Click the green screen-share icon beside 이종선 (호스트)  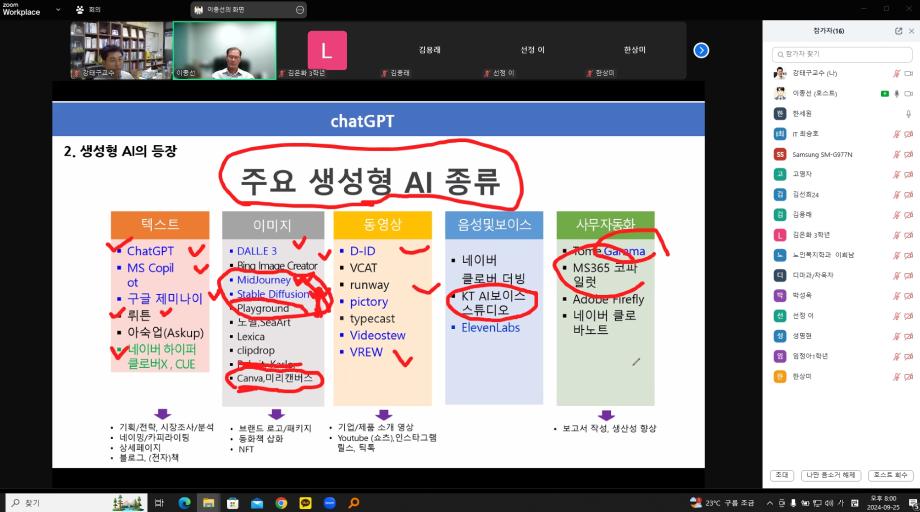click(x=885, y=93)
